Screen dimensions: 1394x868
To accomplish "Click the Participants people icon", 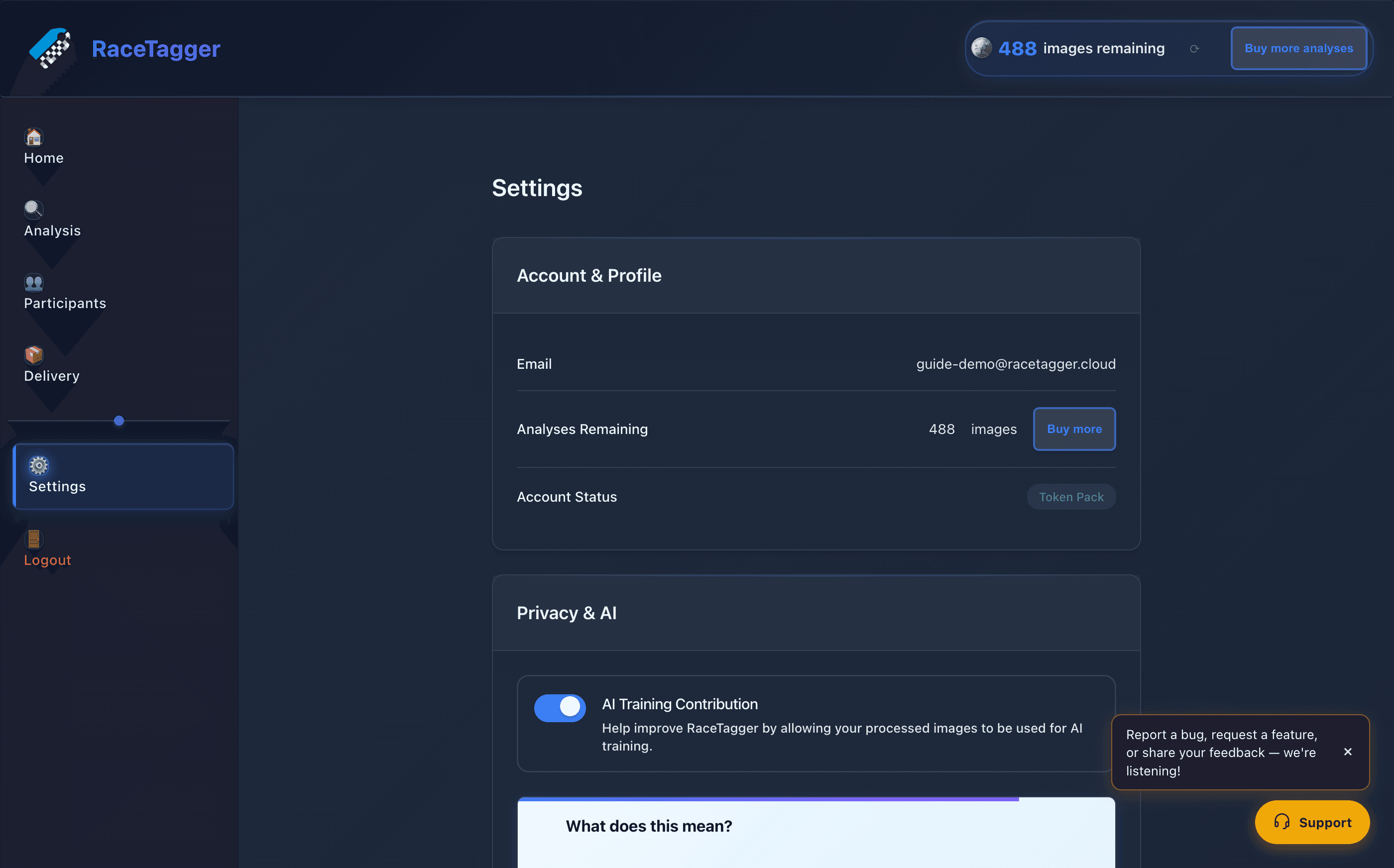I will [x=34, y=282].
